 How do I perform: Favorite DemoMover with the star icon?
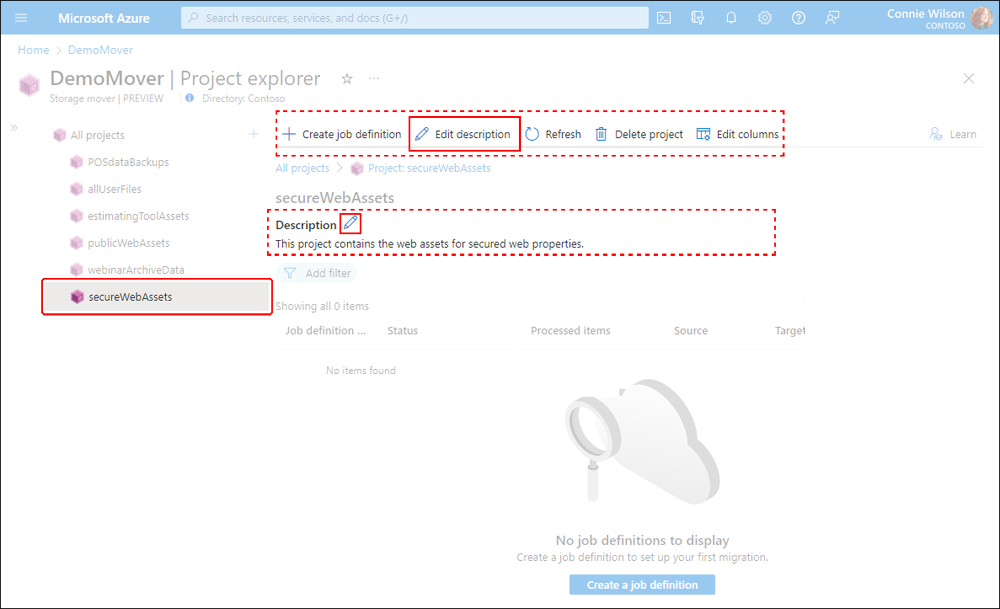pyautogui.click(x=347, y=78)
